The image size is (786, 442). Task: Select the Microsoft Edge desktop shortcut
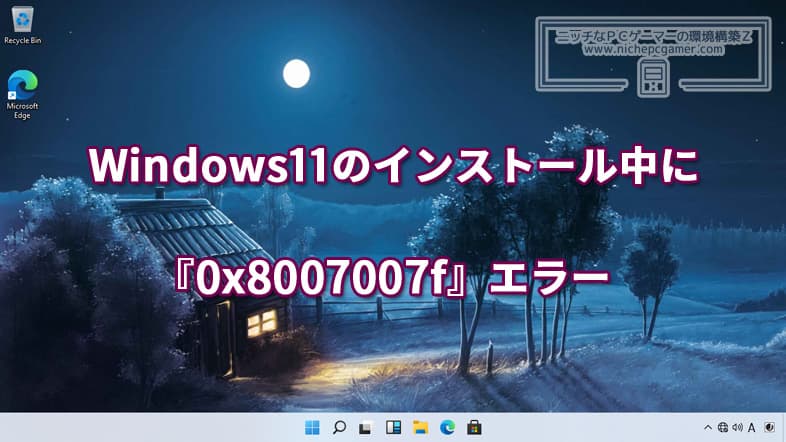pos(22,95)
